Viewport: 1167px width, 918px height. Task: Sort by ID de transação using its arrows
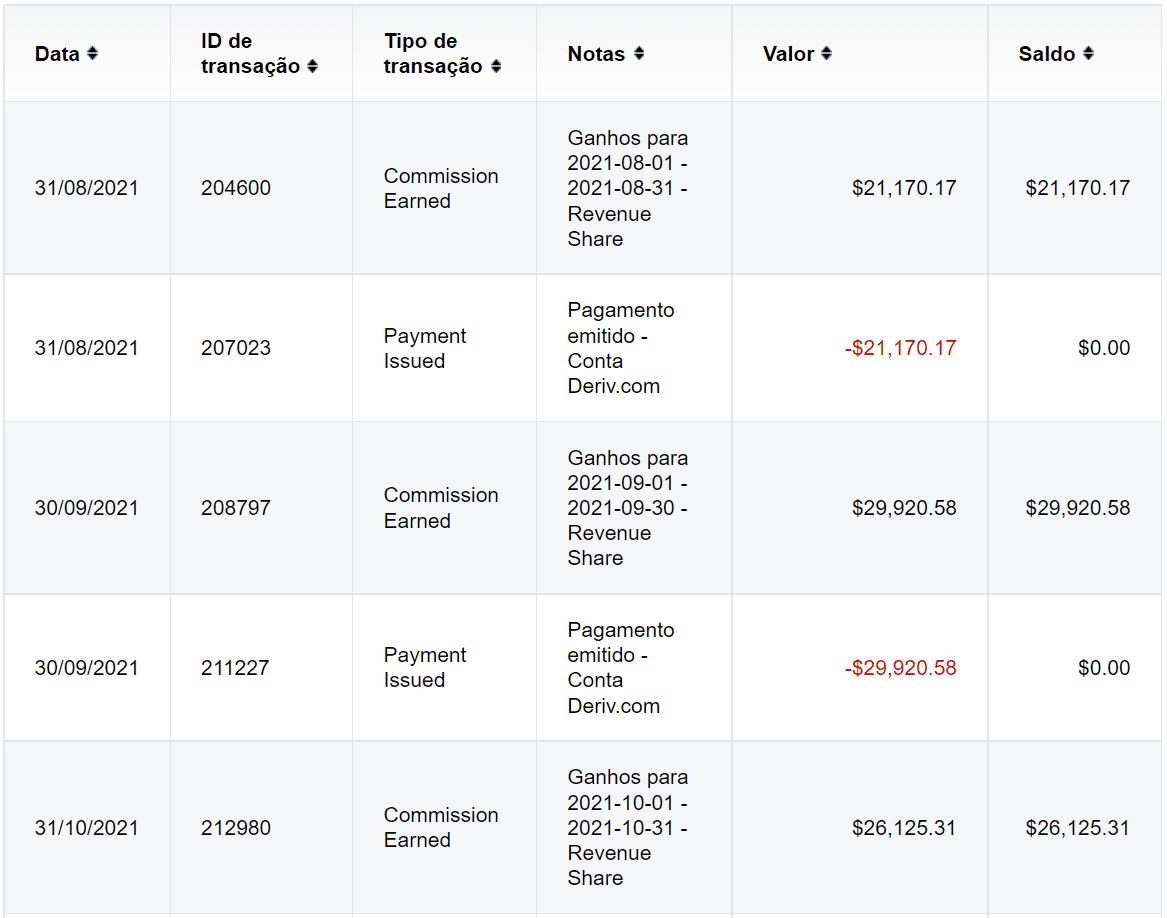[x=312, y=67]
